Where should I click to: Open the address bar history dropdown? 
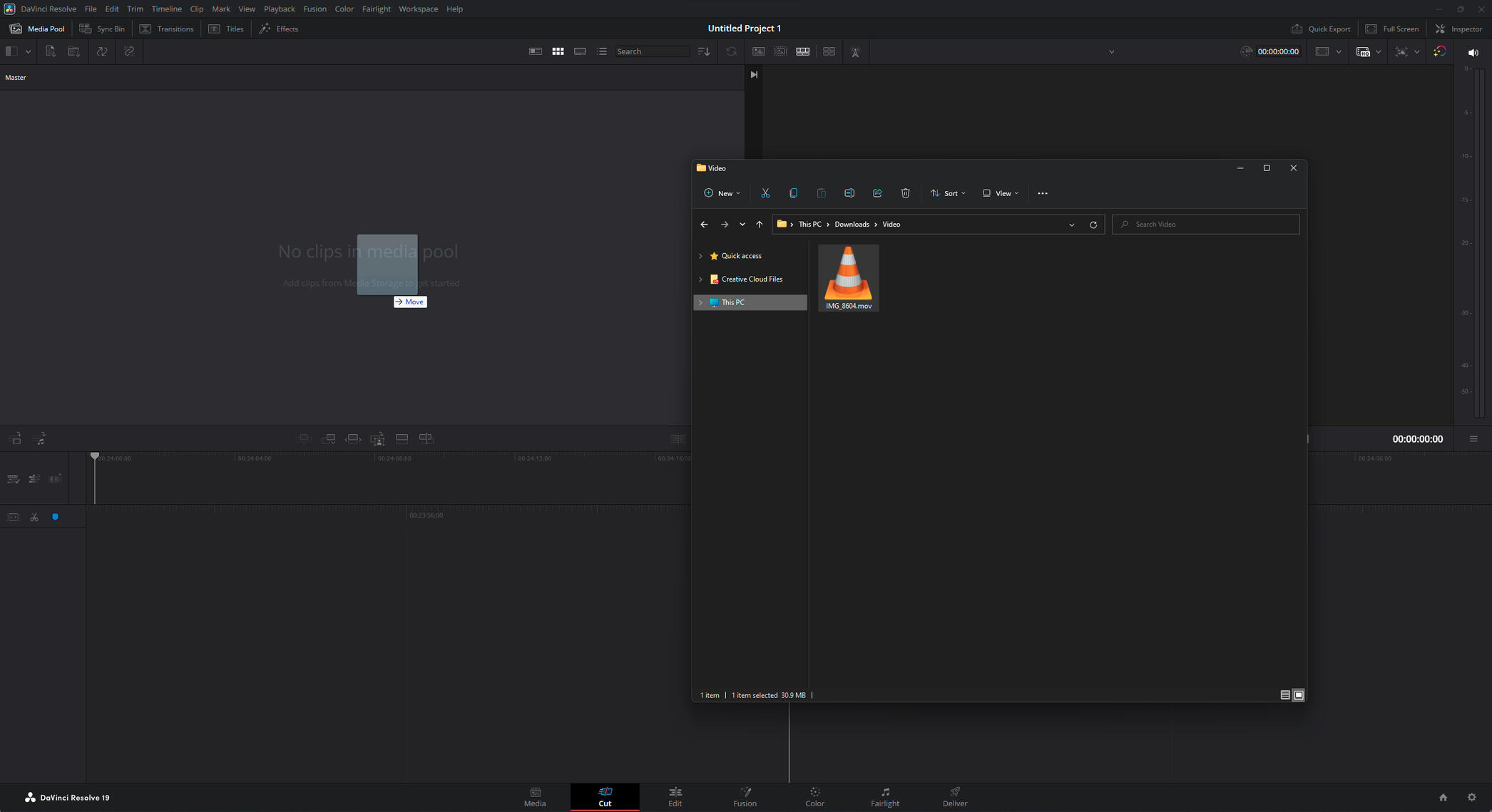1071,225
